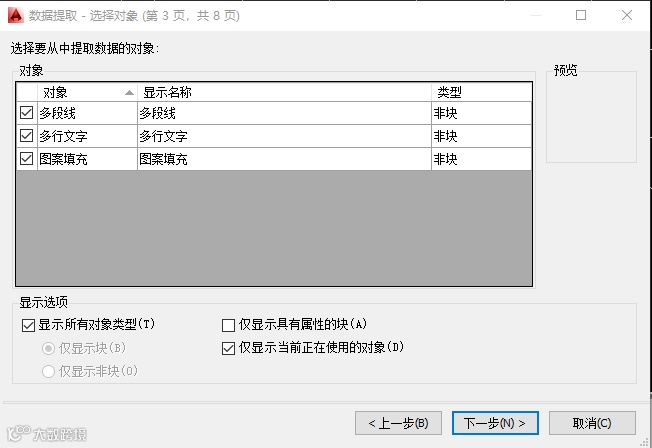Select 多段线 in the 对象 column
Image resolution: width=652 pixels, height=448 pixels.
87,113
